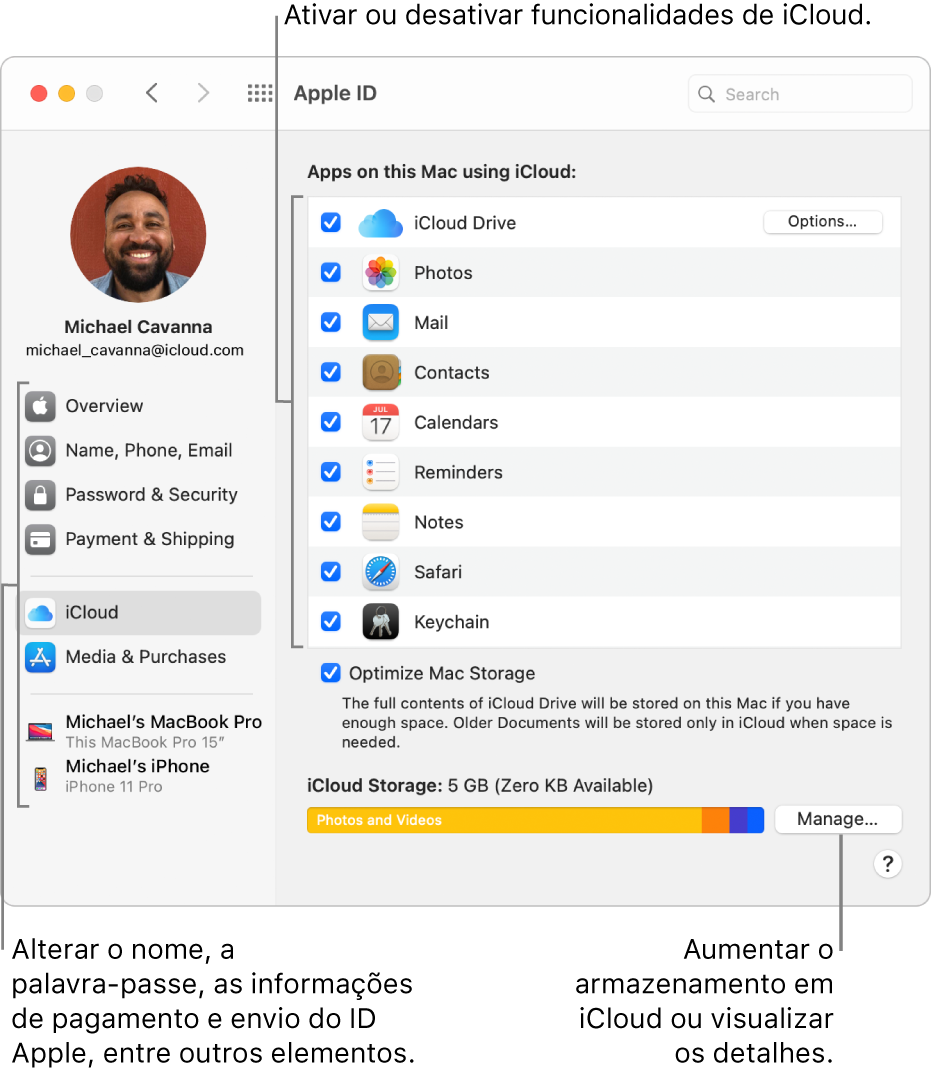Click the Notes app icon
The width and height of the screenshot is (931, 1077).
(381, 522)
